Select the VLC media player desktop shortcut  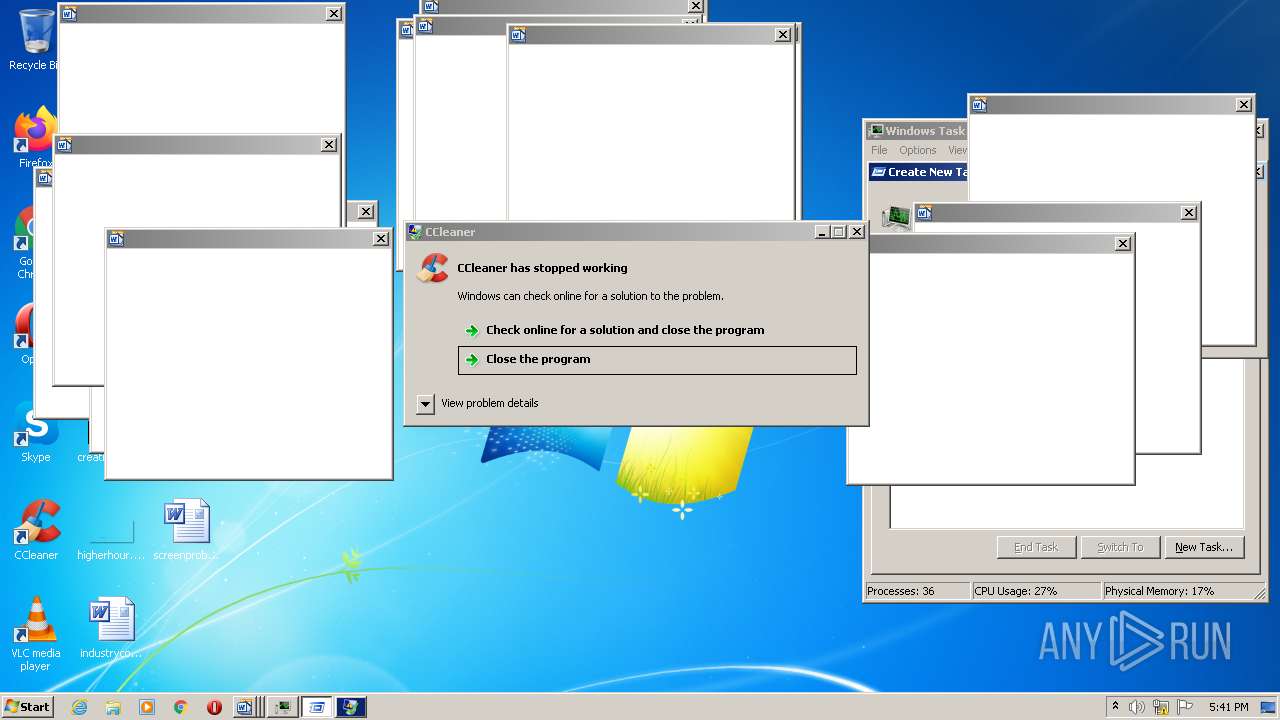tap(36, 634)
